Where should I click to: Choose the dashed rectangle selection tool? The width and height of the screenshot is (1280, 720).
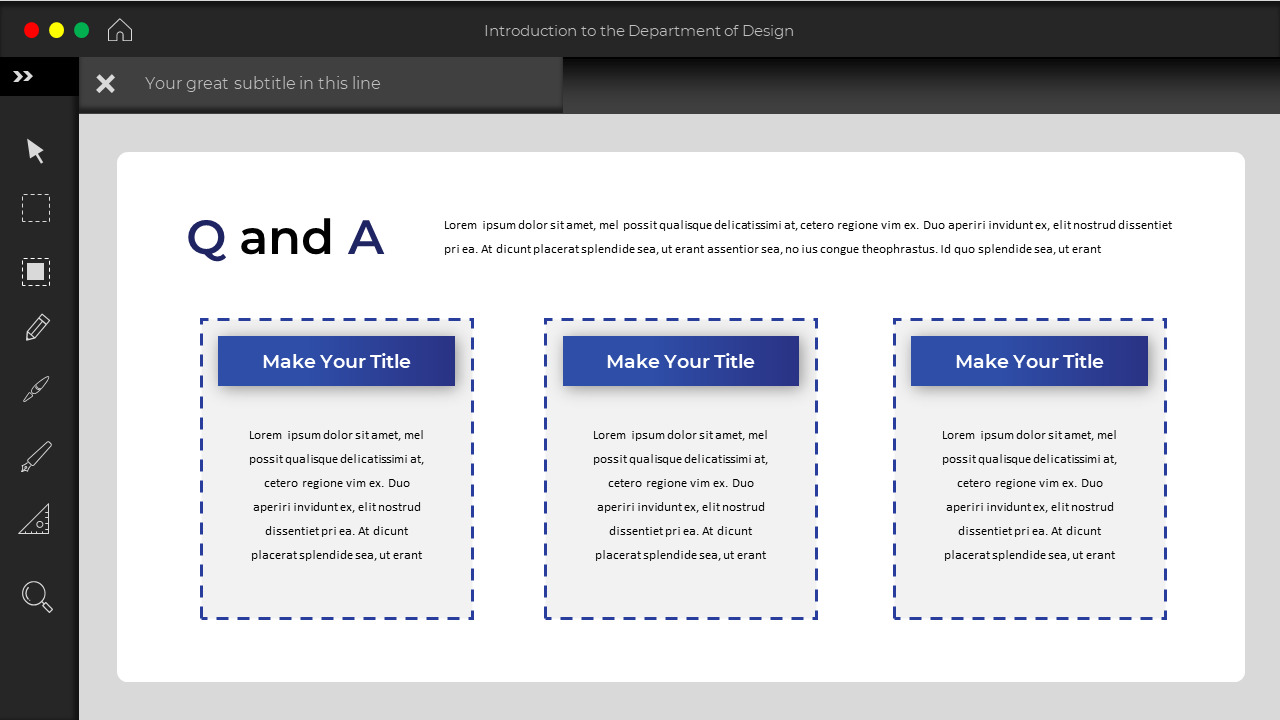click(35, 208)
